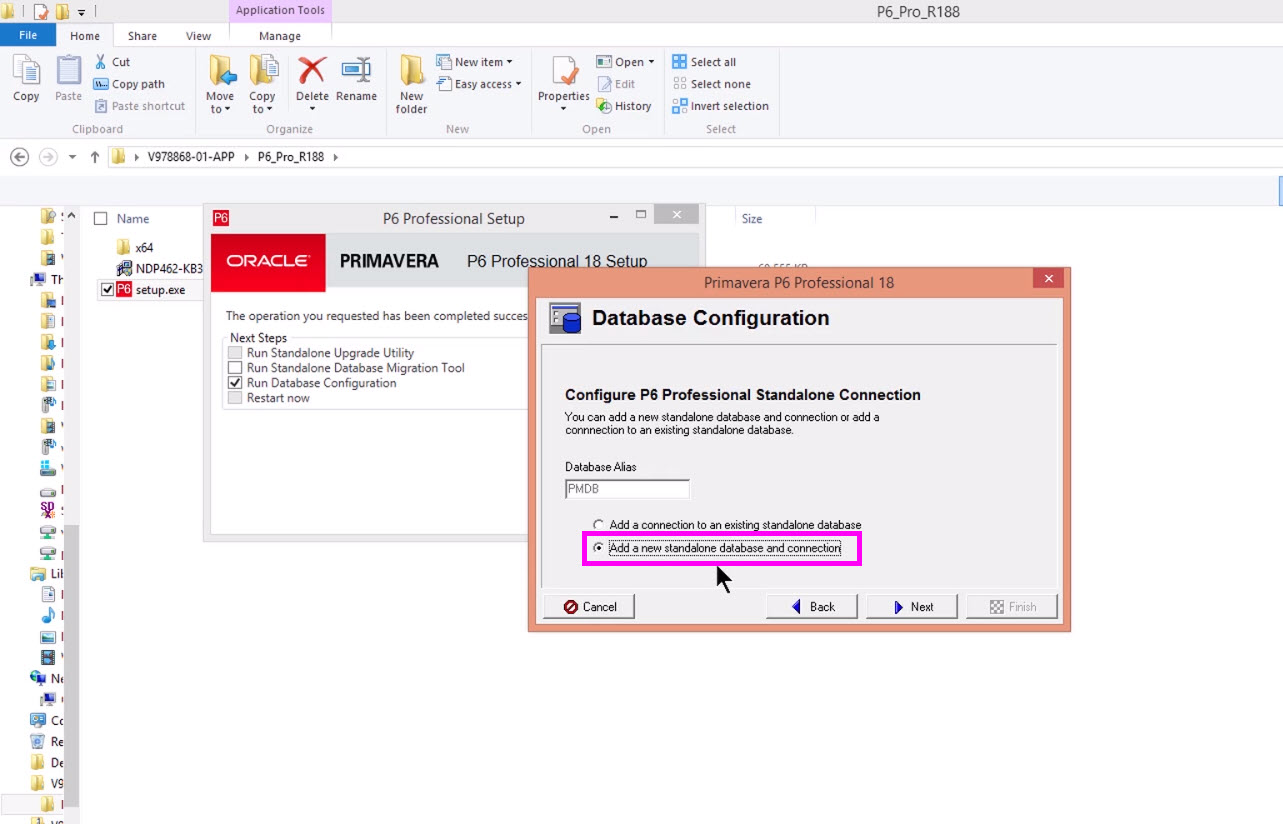Open the Manage tab under Application Tools
The image size is (1283, 824).
[x=280, y=36]
